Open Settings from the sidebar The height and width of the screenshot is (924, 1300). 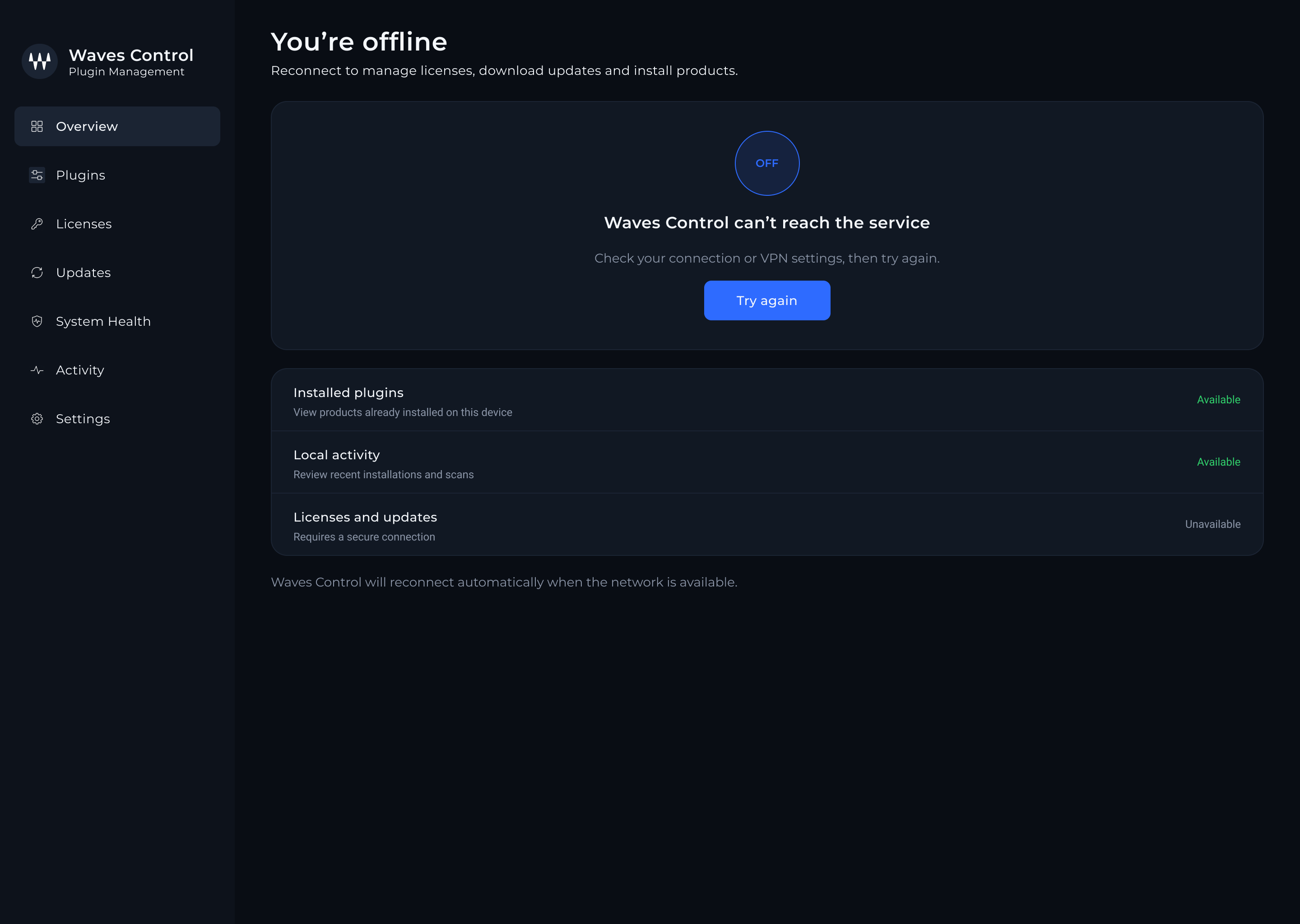pos(117,419)
